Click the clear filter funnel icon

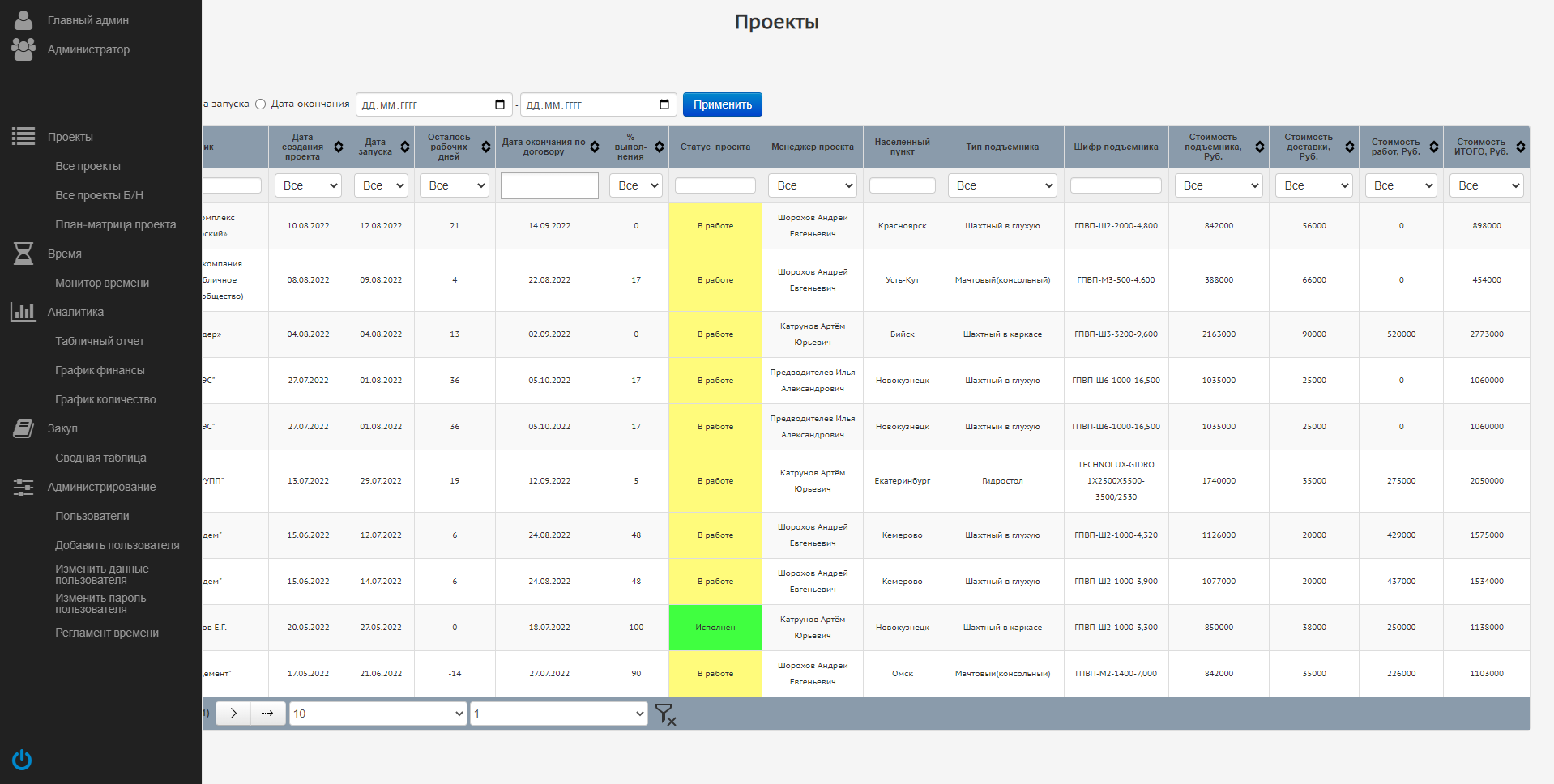pyautogui.click(x=664, y=714)
